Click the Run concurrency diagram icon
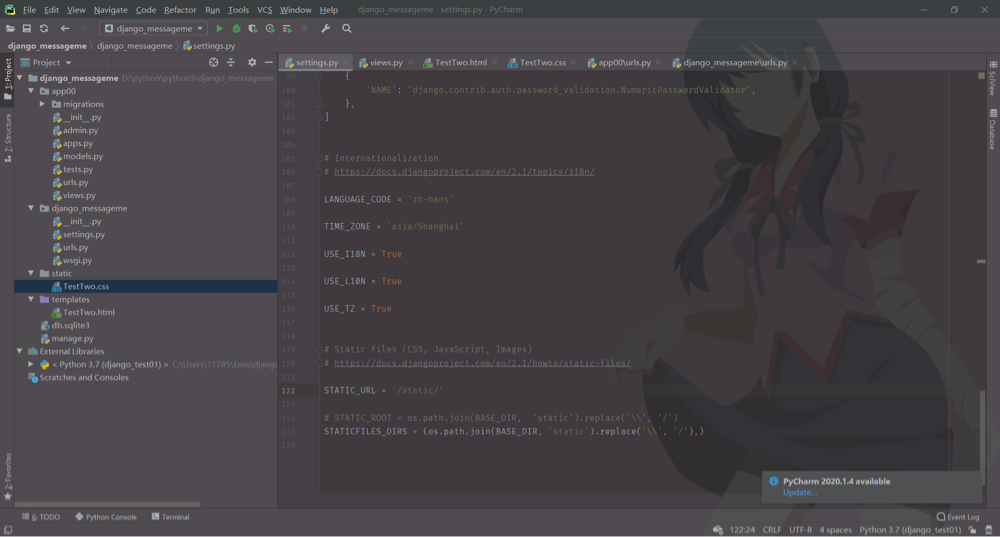 click(287, 29)
